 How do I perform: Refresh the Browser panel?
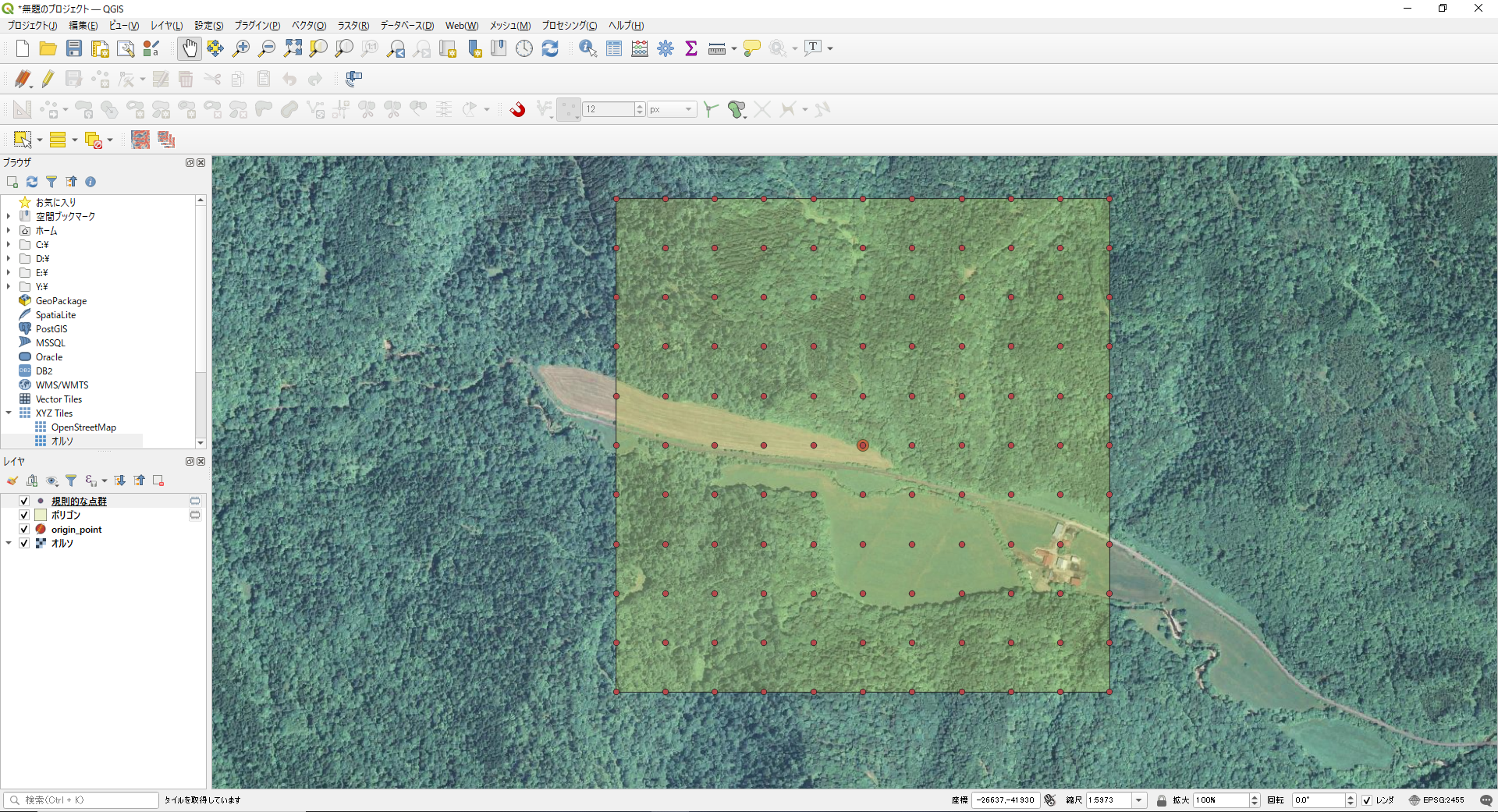[32, 182]
